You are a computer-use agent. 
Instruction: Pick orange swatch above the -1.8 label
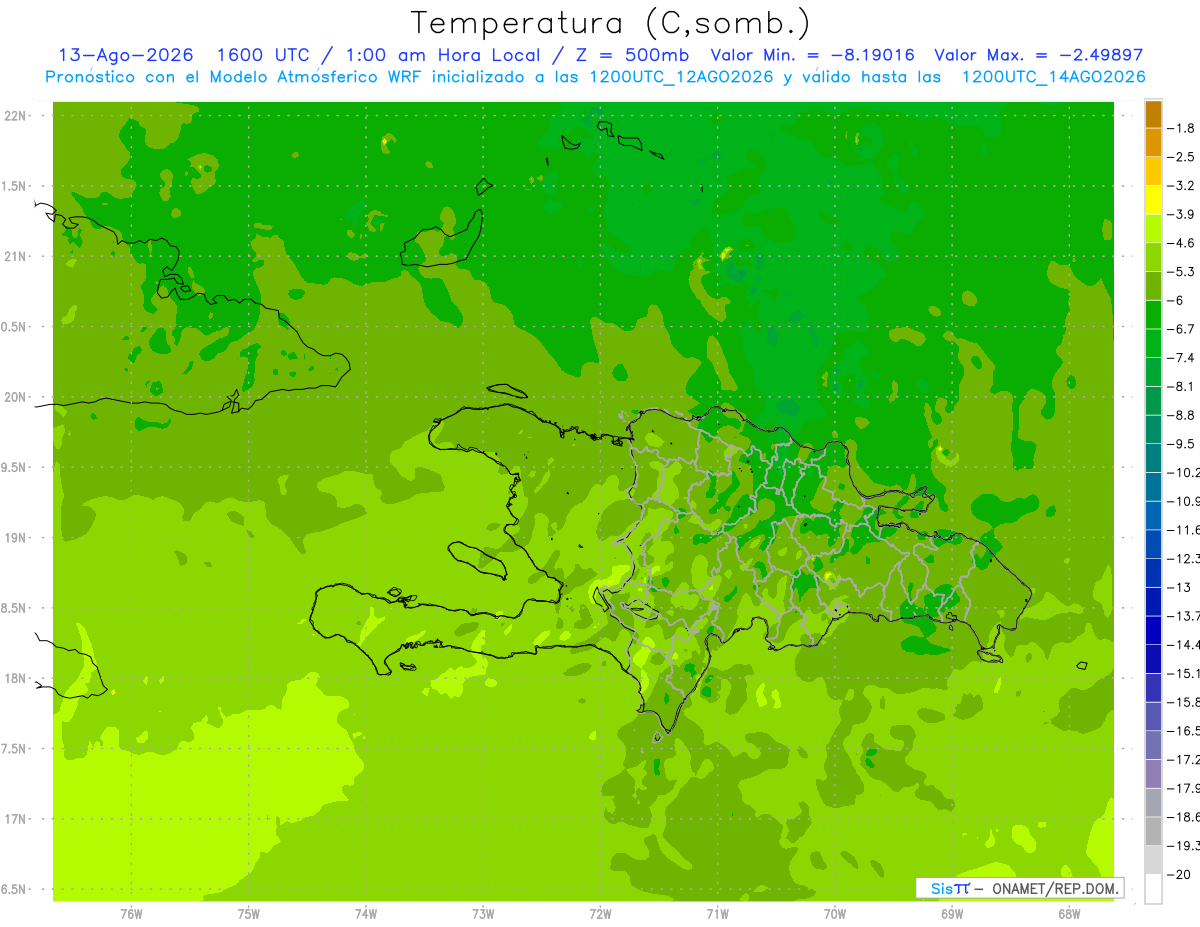[x=1153, y=114]
